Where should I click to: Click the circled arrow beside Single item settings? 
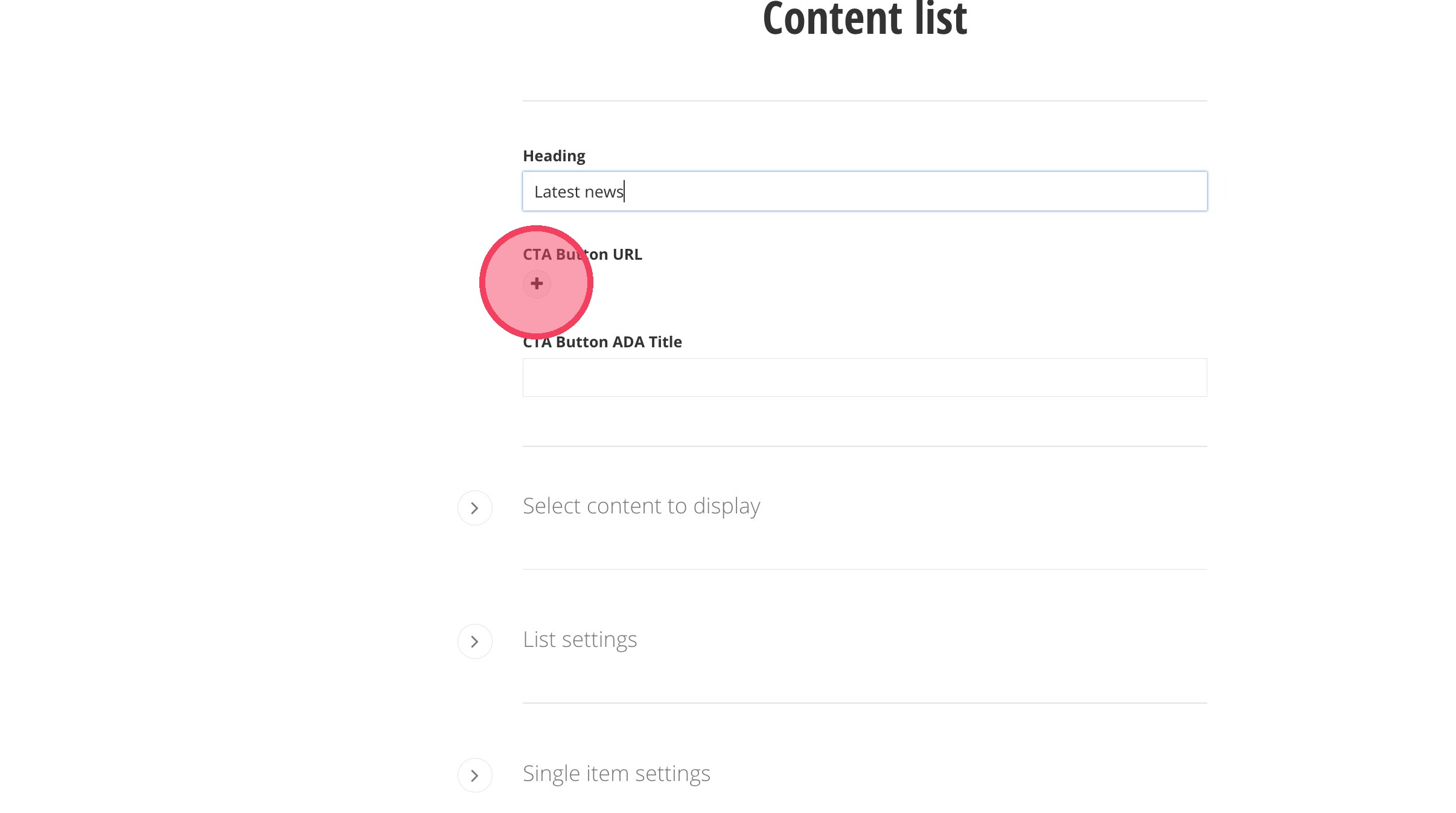pyautogui.click(x=475, y=776)
